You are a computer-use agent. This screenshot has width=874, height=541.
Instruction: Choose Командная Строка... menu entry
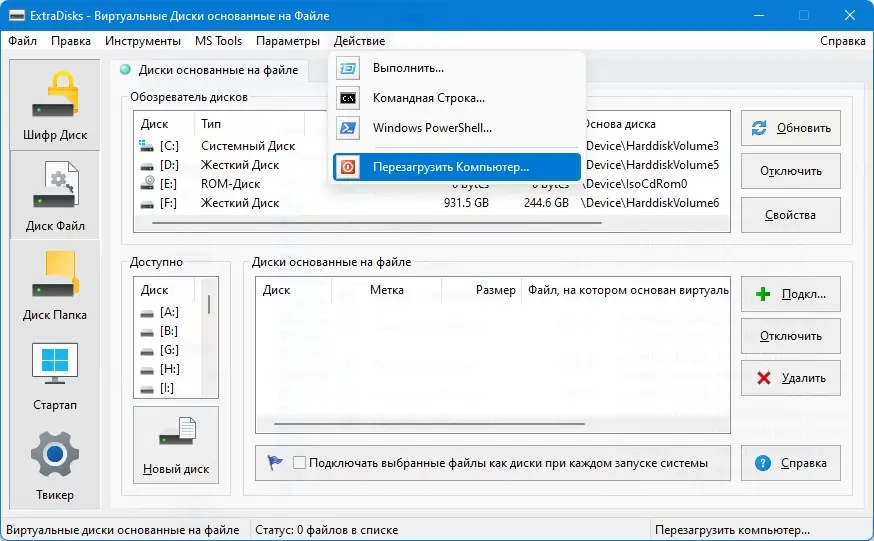[457, 98]
